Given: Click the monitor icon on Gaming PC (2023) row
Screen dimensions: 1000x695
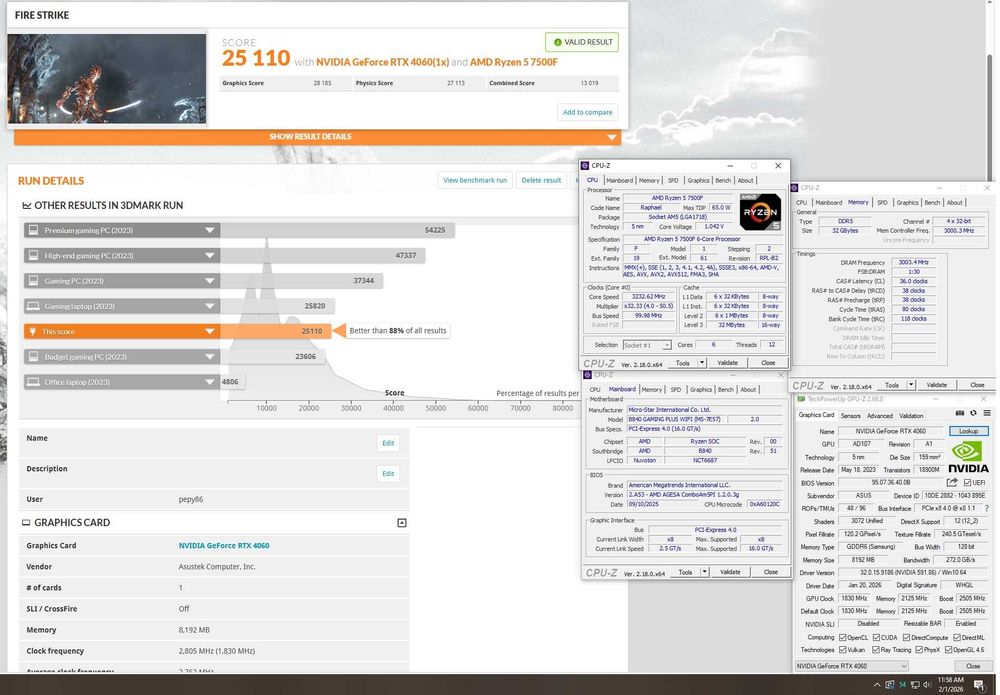Looking at the screenshot, I should click(33, 281).
